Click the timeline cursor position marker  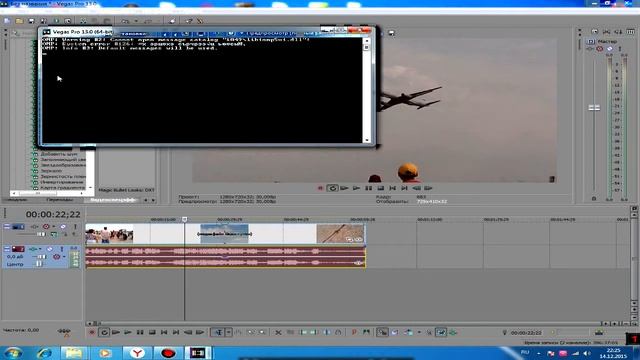click(x=184, y=220)
